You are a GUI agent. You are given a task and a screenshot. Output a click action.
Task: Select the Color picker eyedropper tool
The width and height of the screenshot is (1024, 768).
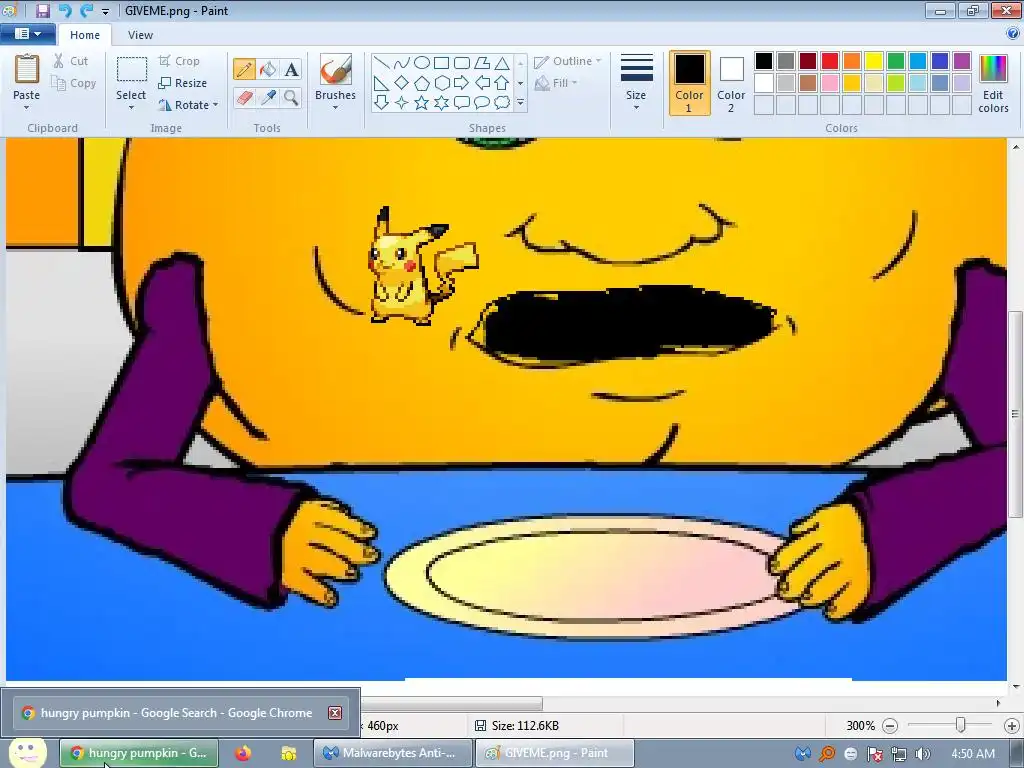pyautogui.click(x=268, y=98)
